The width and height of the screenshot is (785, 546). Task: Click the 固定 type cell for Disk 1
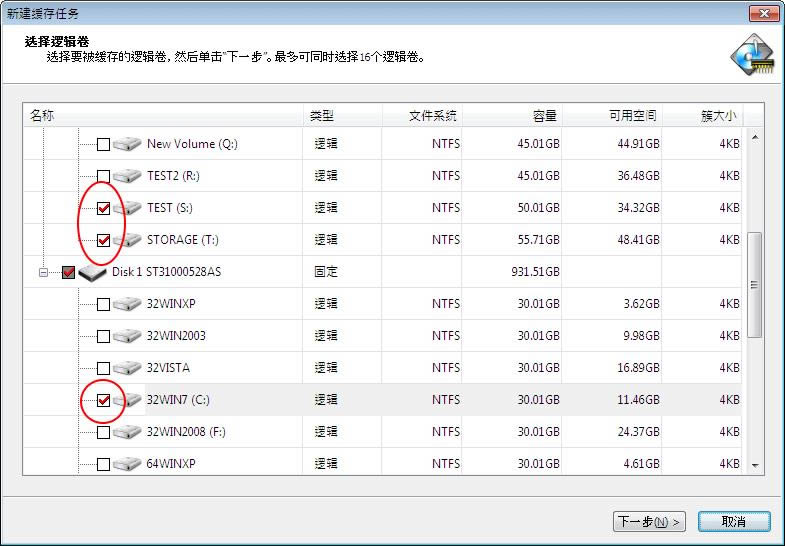(326, 272)
